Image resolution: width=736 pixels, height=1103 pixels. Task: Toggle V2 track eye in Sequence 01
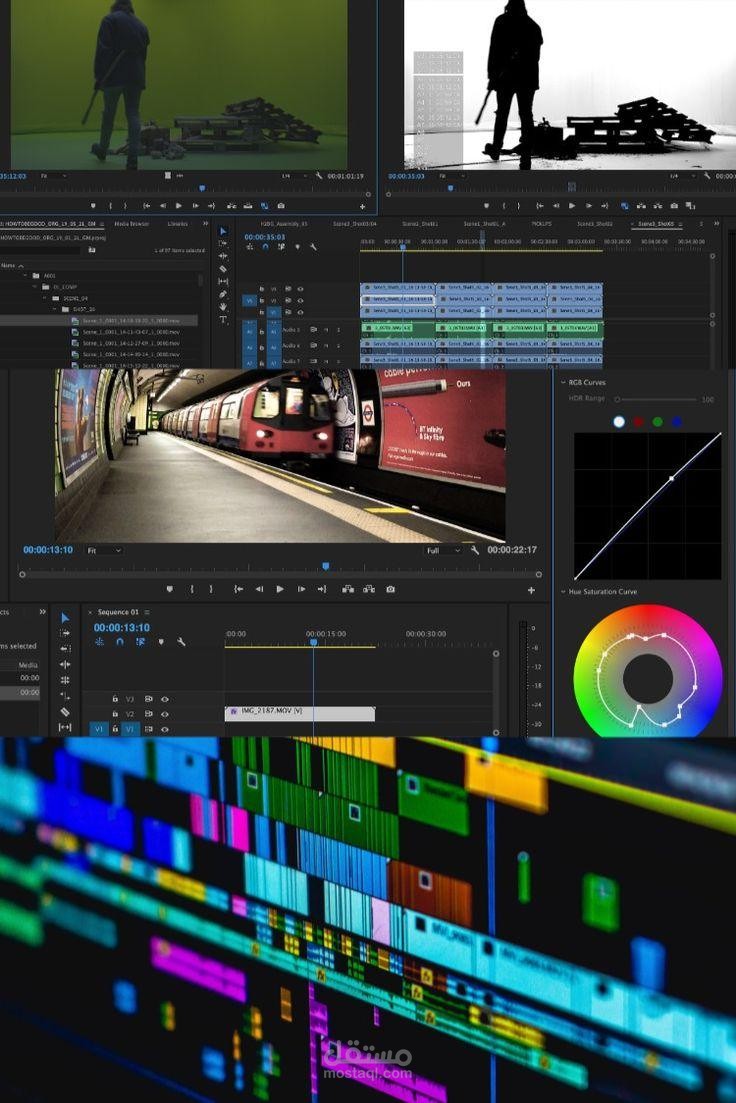(x=165, y=714)
